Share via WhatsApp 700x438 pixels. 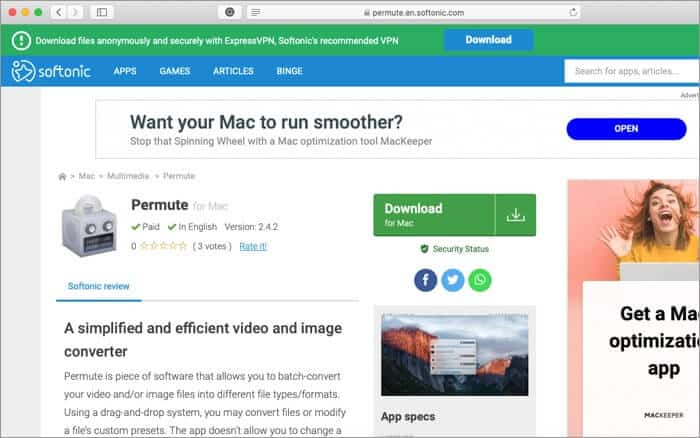tap(480, 280)
